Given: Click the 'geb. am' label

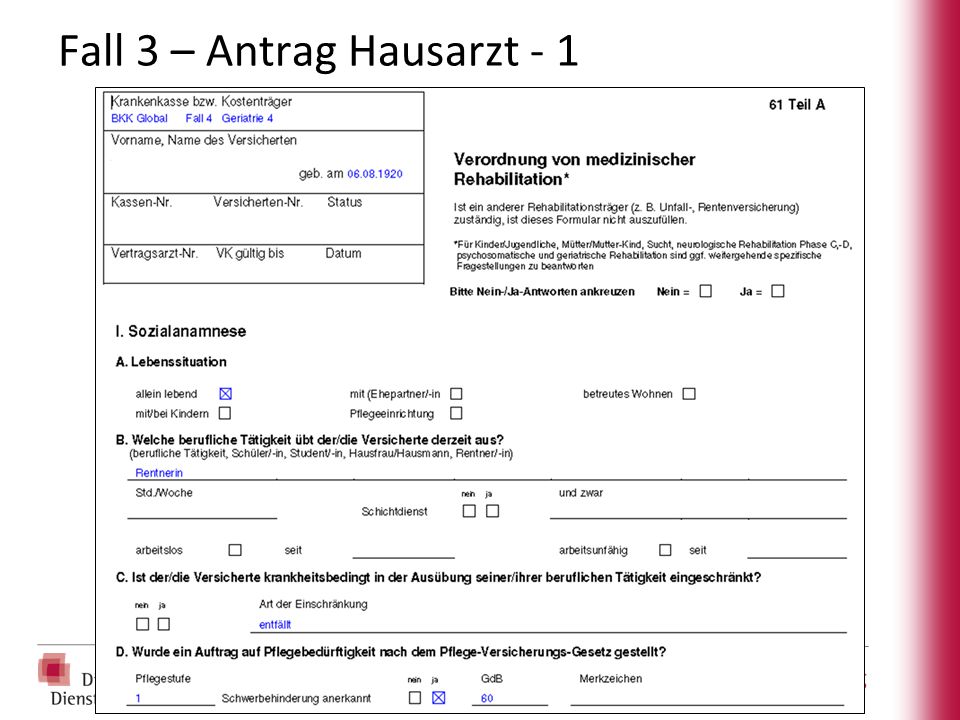Looking at the screenshot, I should (x=321, y=174).
